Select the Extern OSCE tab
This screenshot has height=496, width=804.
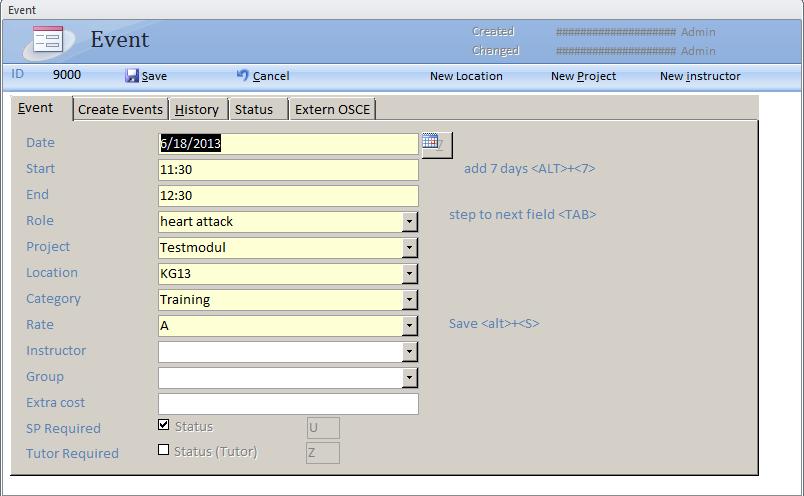(x=332, y=109)
